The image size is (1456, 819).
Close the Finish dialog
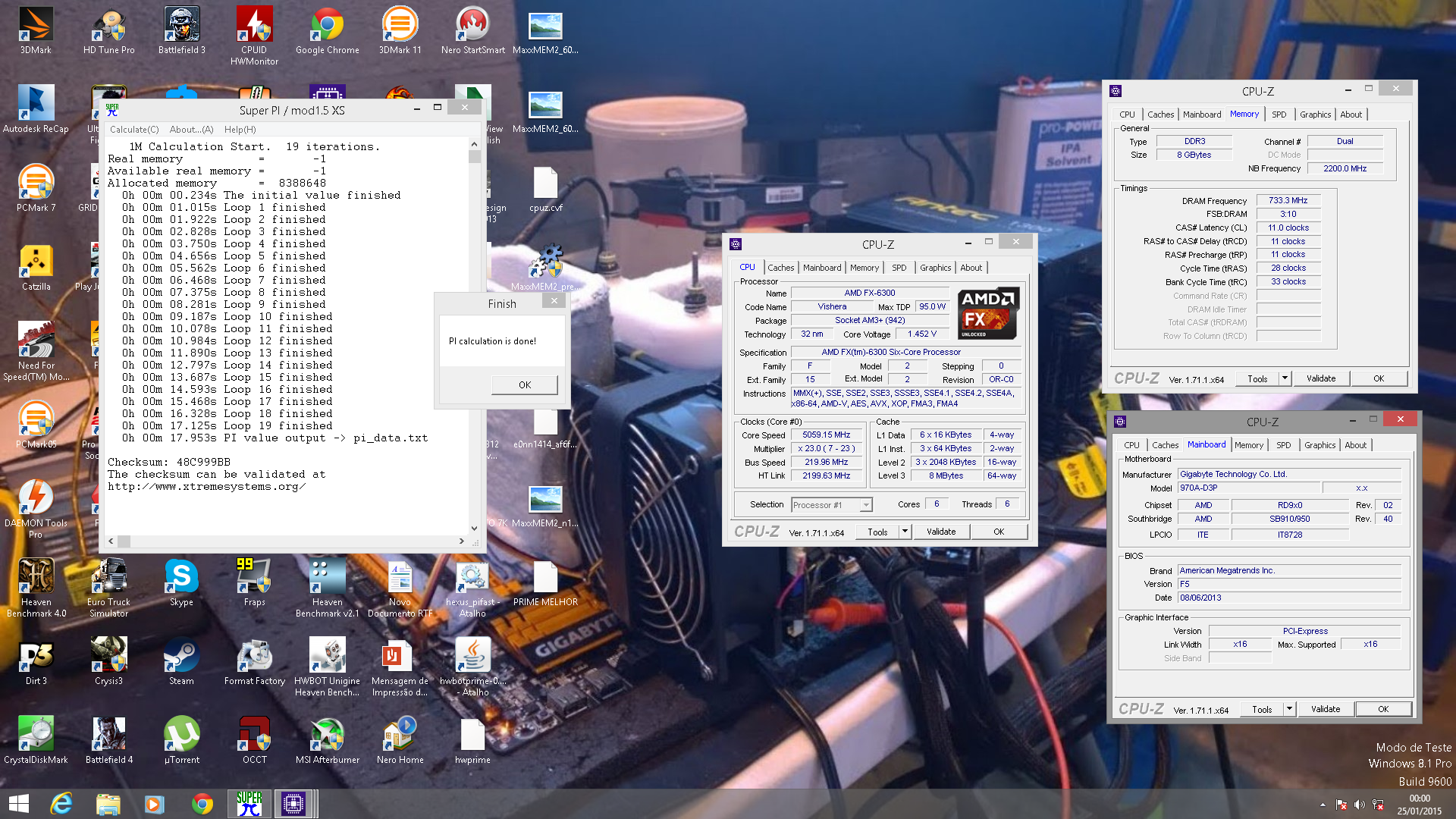coord(554,301)
